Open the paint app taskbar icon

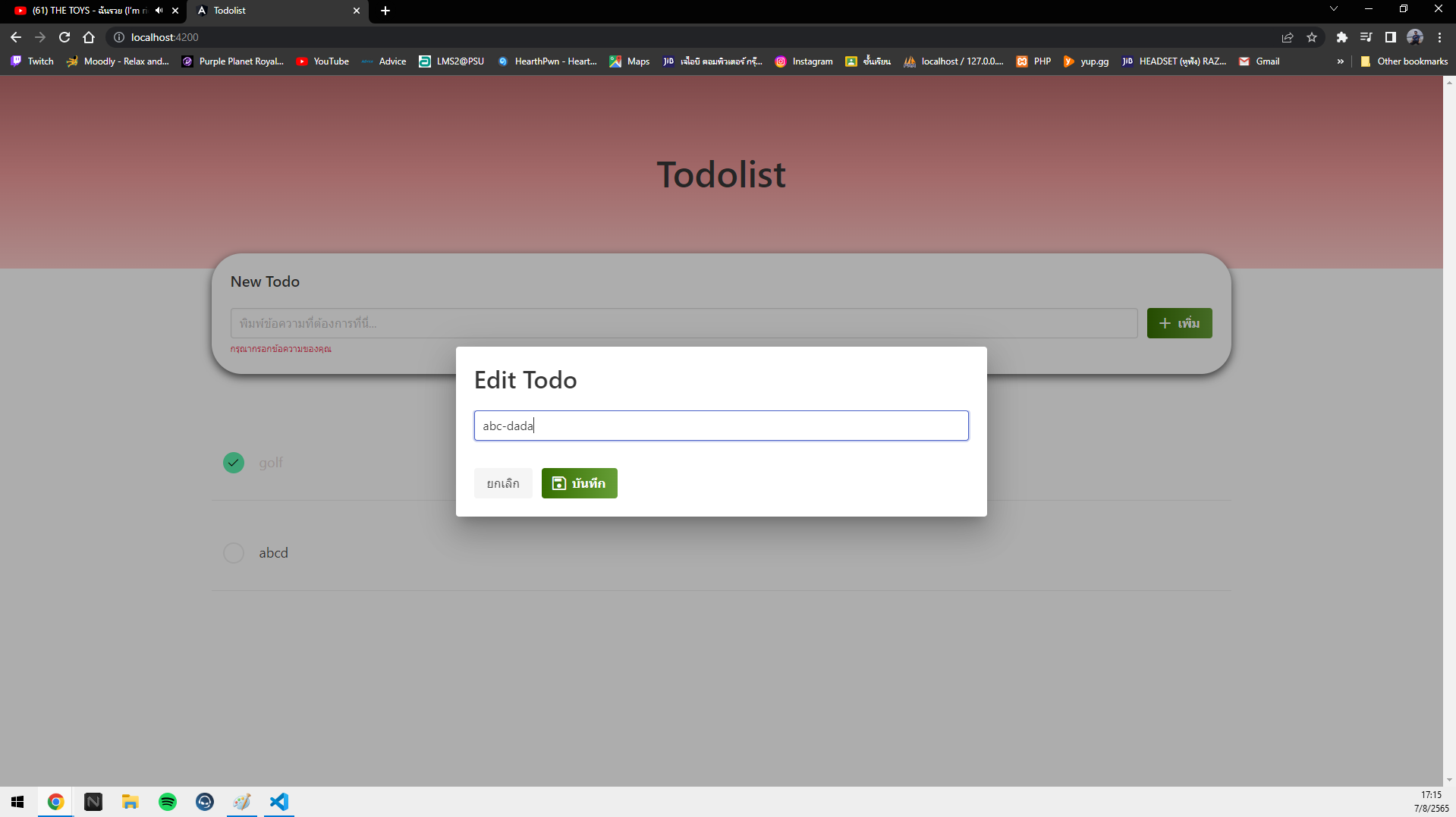[242, 802]
